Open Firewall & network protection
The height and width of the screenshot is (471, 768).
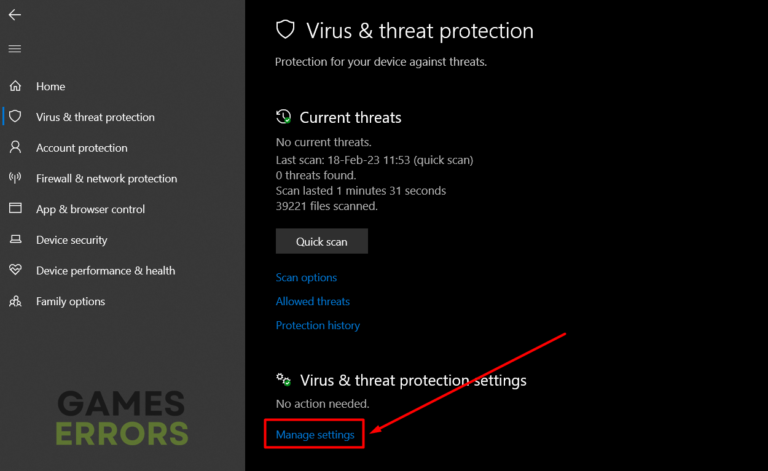click(x=106, y=178)
